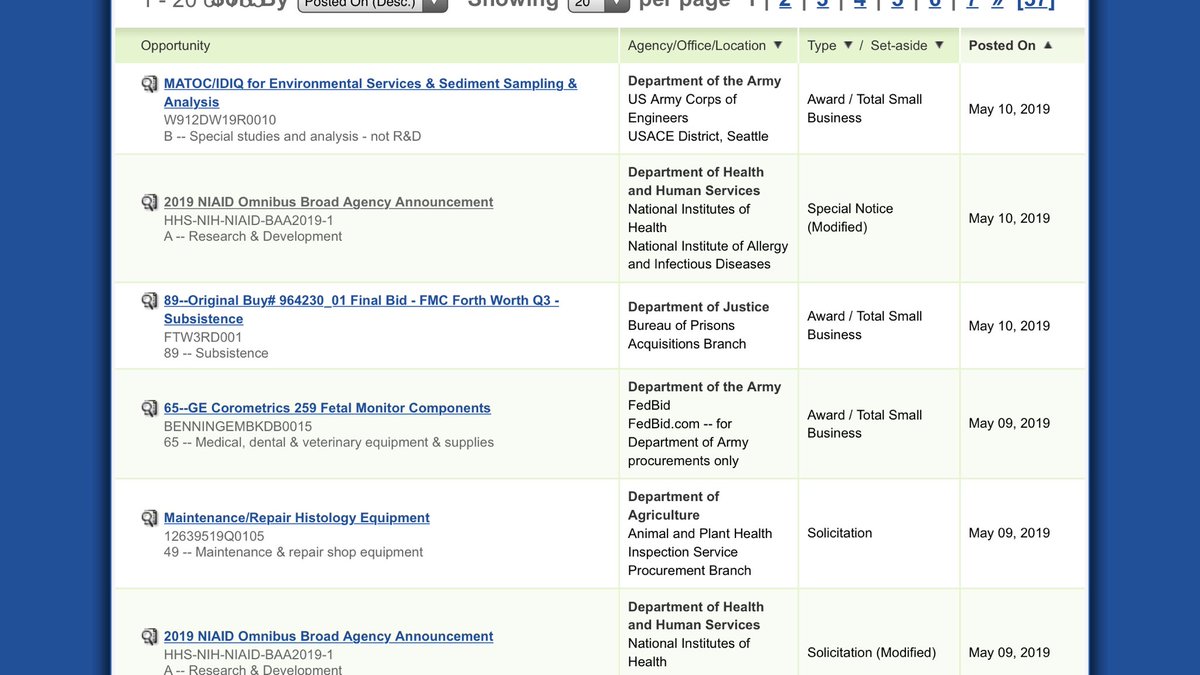
Task: Click the Opportunity column header
Action: coord(175,46)
